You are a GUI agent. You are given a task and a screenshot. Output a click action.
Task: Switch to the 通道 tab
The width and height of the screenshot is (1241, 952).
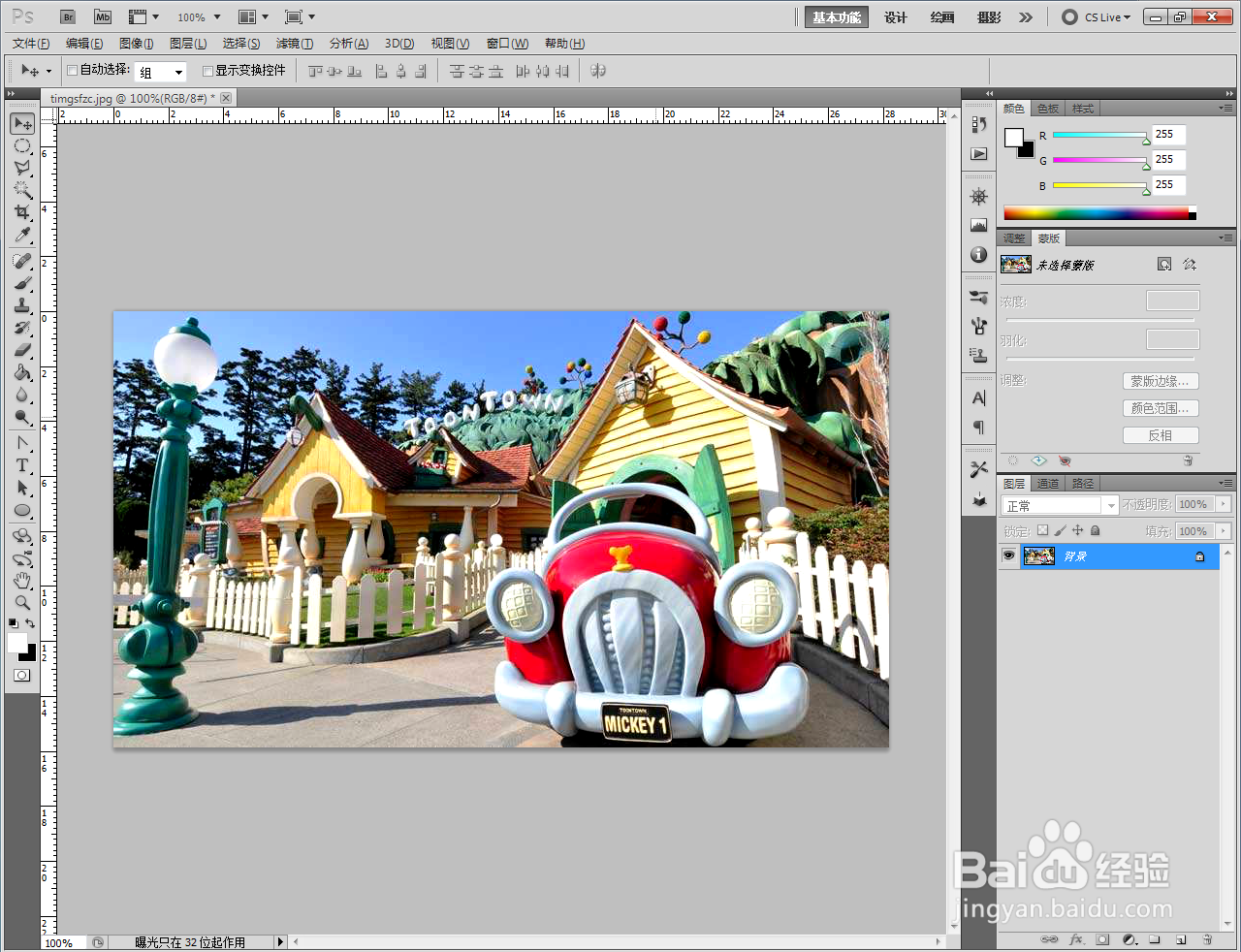1048,484
